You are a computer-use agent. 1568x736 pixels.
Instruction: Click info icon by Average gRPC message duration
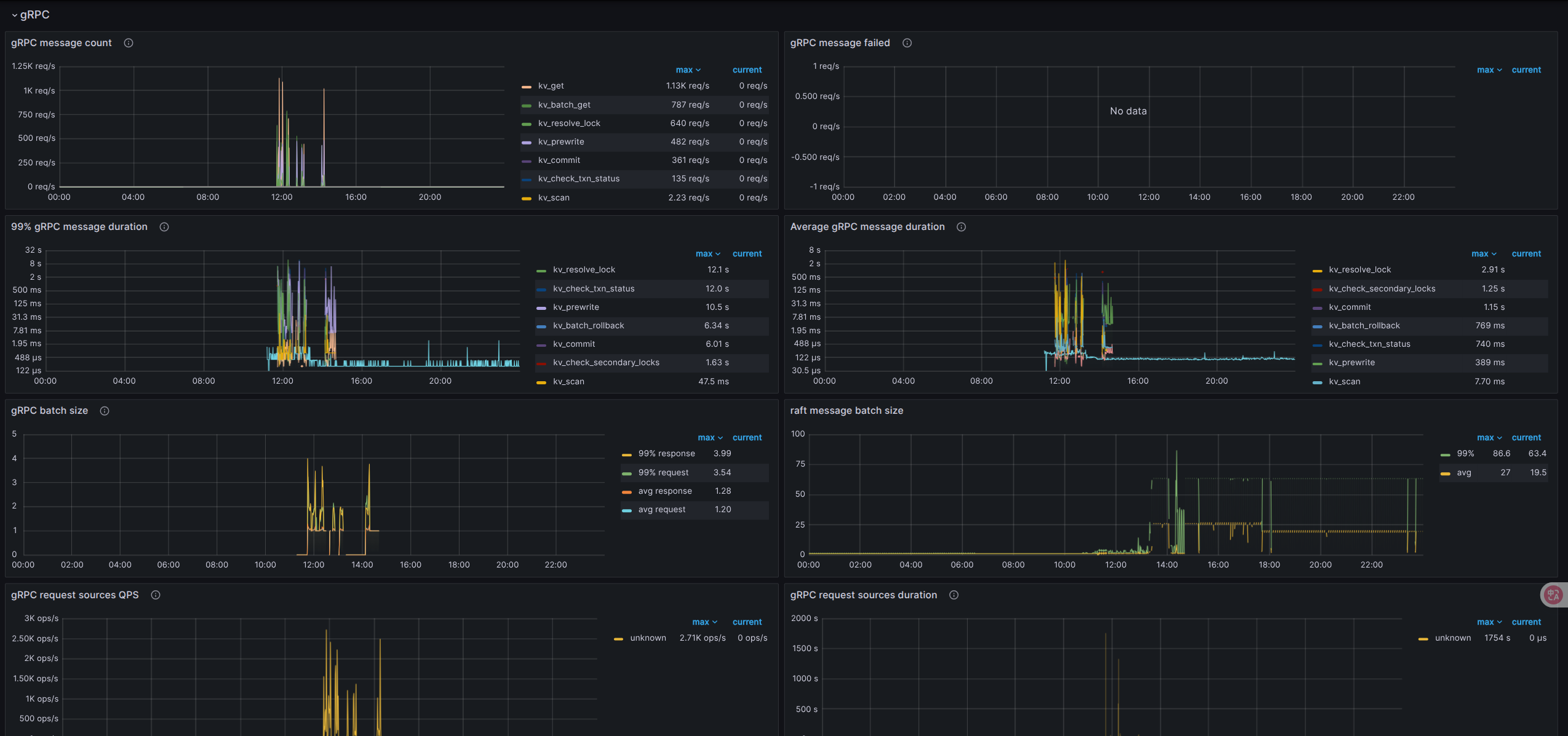(961, 227)
